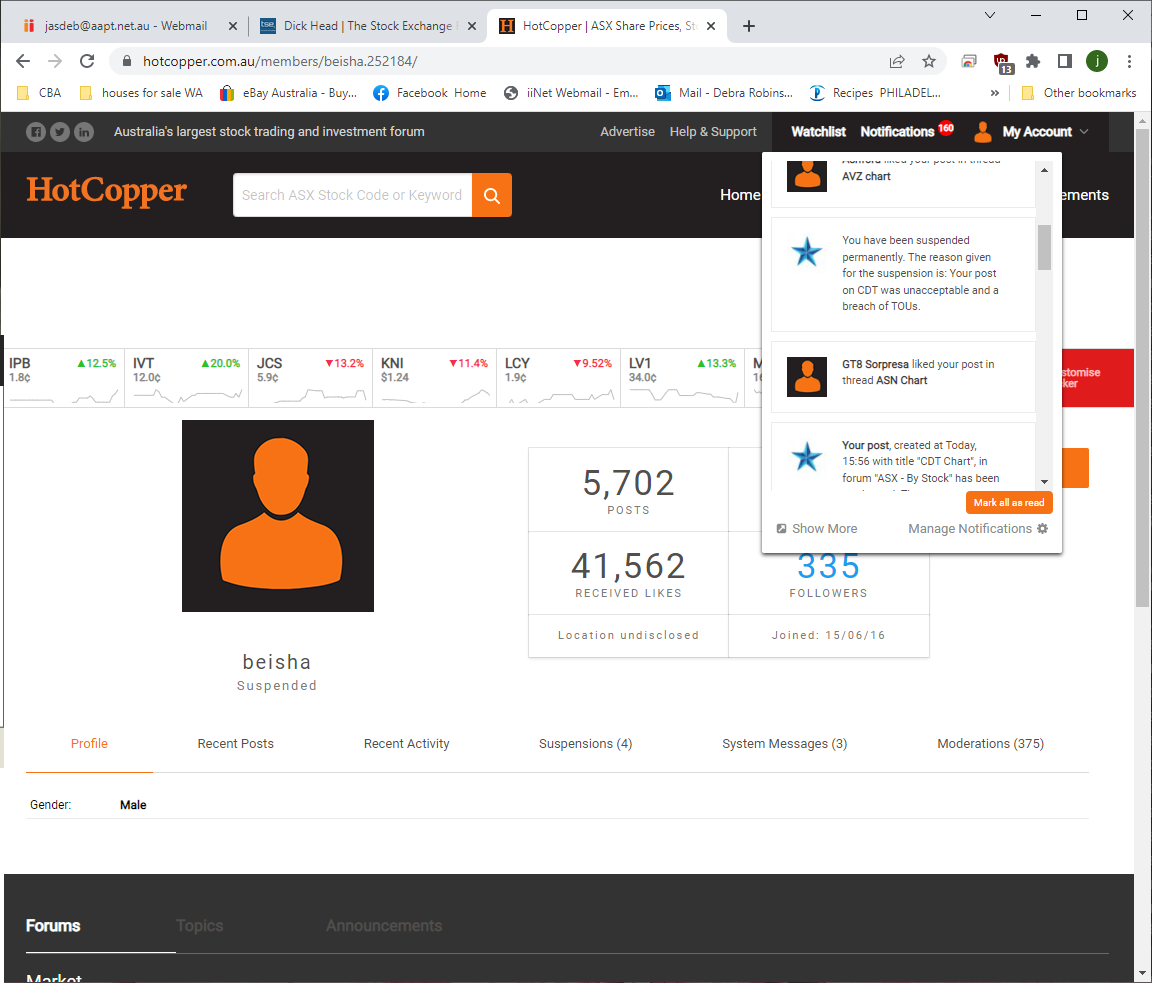Open the Suspensions (4) tab
This screenshot has width=1152, height=983.
point(586,743)
